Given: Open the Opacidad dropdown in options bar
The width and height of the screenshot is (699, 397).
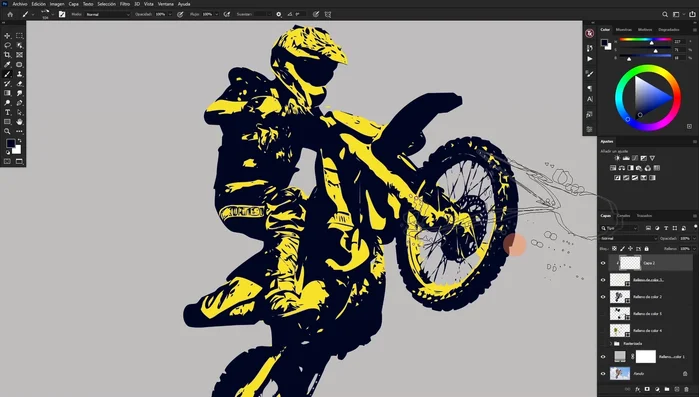Looking at the screenshot, I should [169, 14].
